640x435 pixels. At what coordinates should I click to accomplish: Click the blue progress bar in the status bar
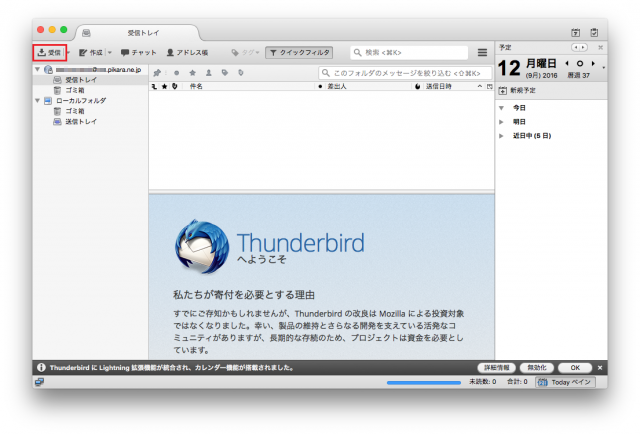click(424, 383)
